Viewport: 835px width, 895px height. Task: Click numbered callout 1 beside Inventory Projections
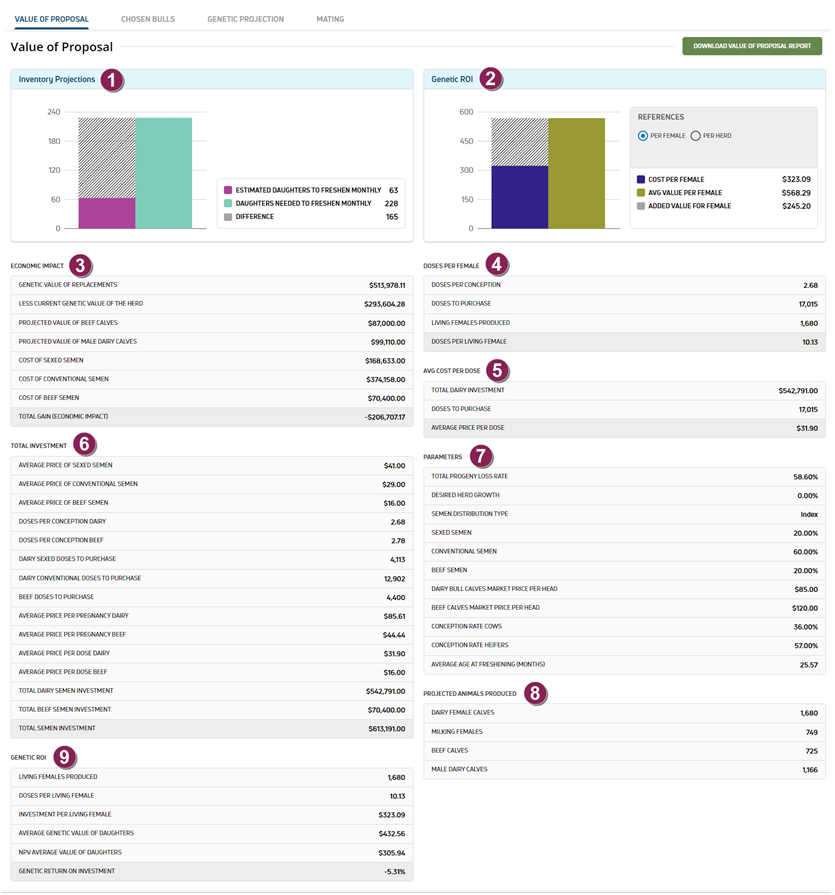[112, 80]
